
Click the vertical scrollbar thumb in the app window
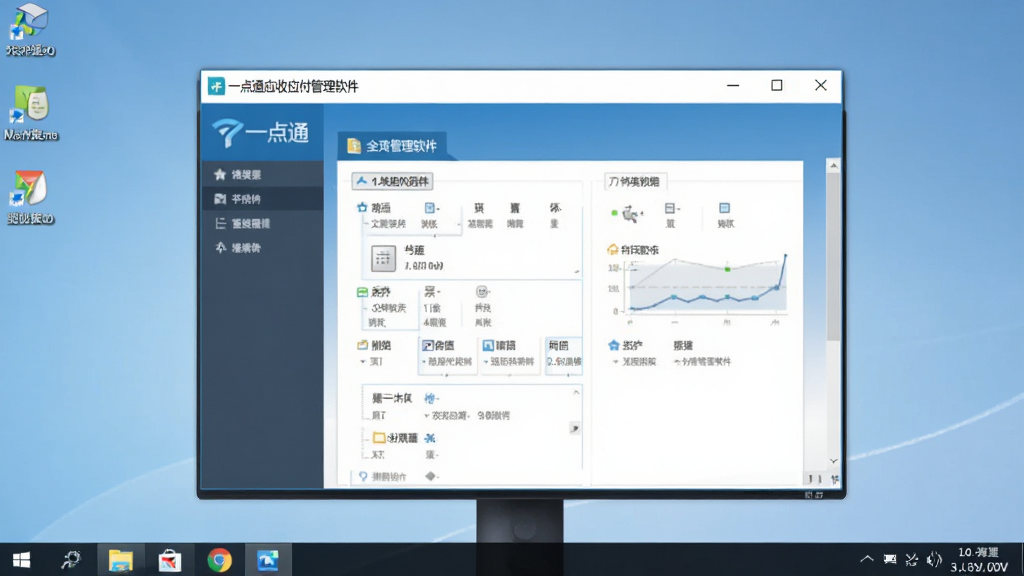point(833,257)
